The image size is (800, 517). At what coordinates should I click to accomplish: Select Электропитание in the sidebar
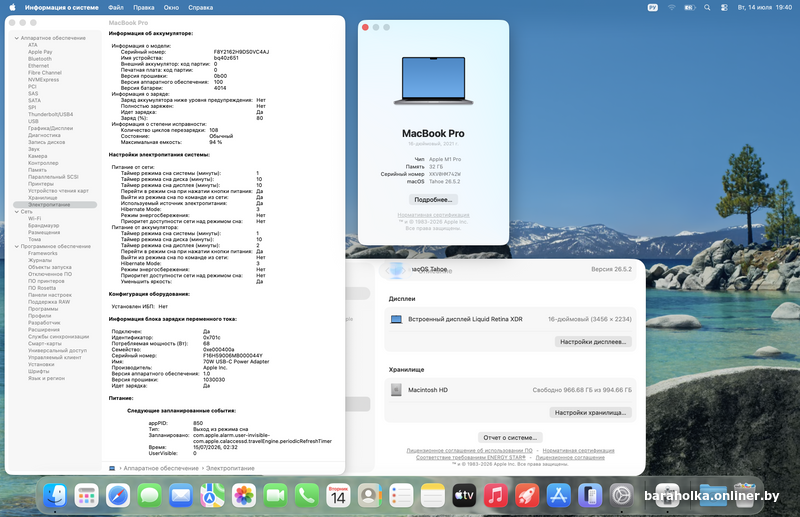tap(55, 205)
